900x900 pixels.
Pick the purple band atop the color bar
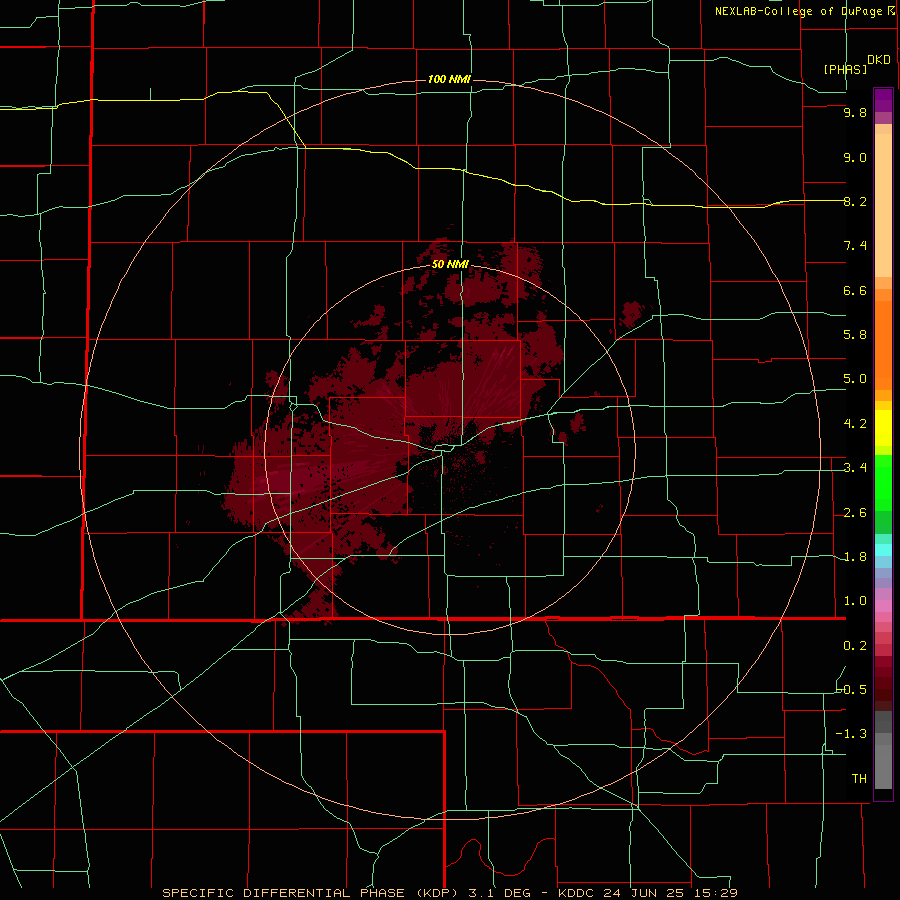[x=883, y=100]
